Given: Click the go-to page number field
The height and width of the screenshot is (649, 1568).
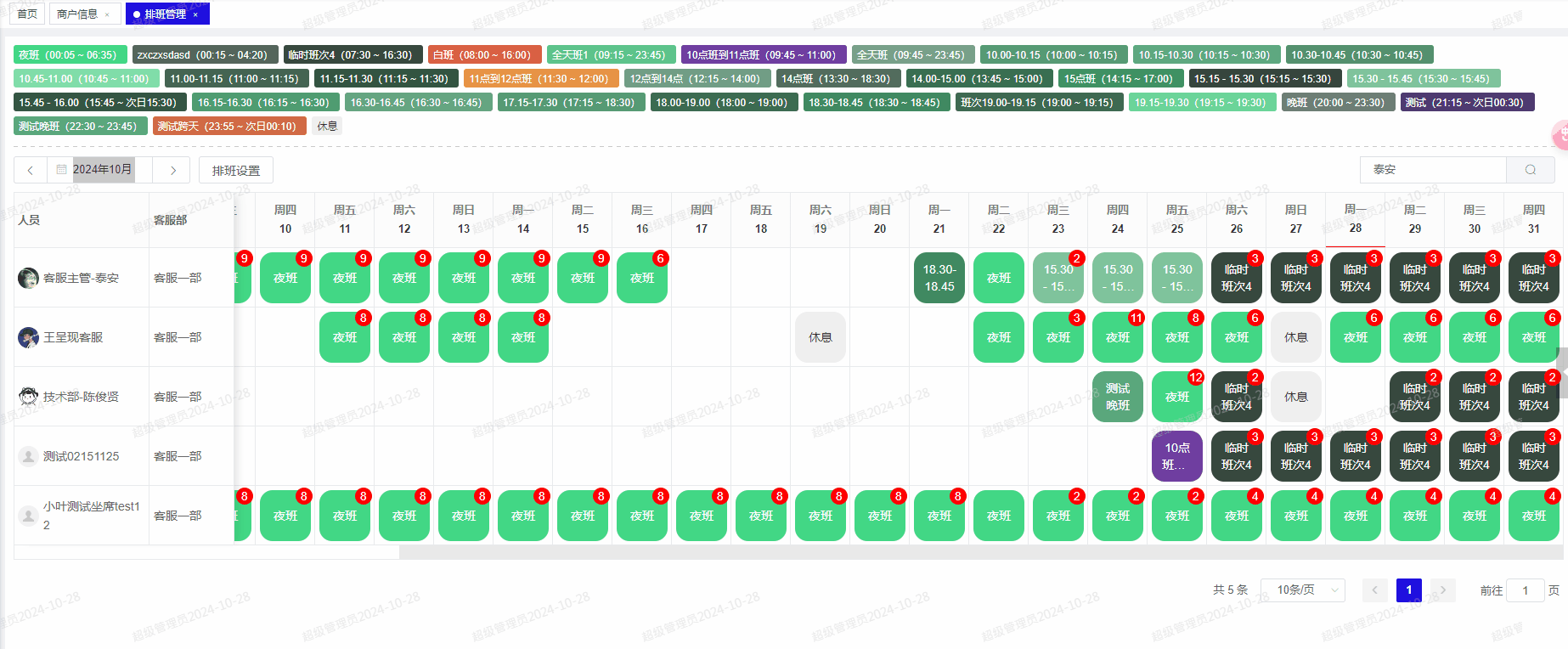Looking at the screenshot, I should click(1526, 590).
